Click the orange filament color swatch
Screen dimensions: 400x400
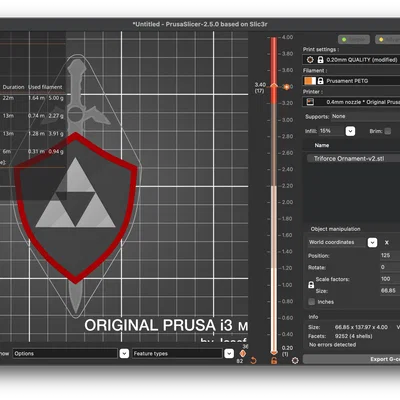click(310, 81)
